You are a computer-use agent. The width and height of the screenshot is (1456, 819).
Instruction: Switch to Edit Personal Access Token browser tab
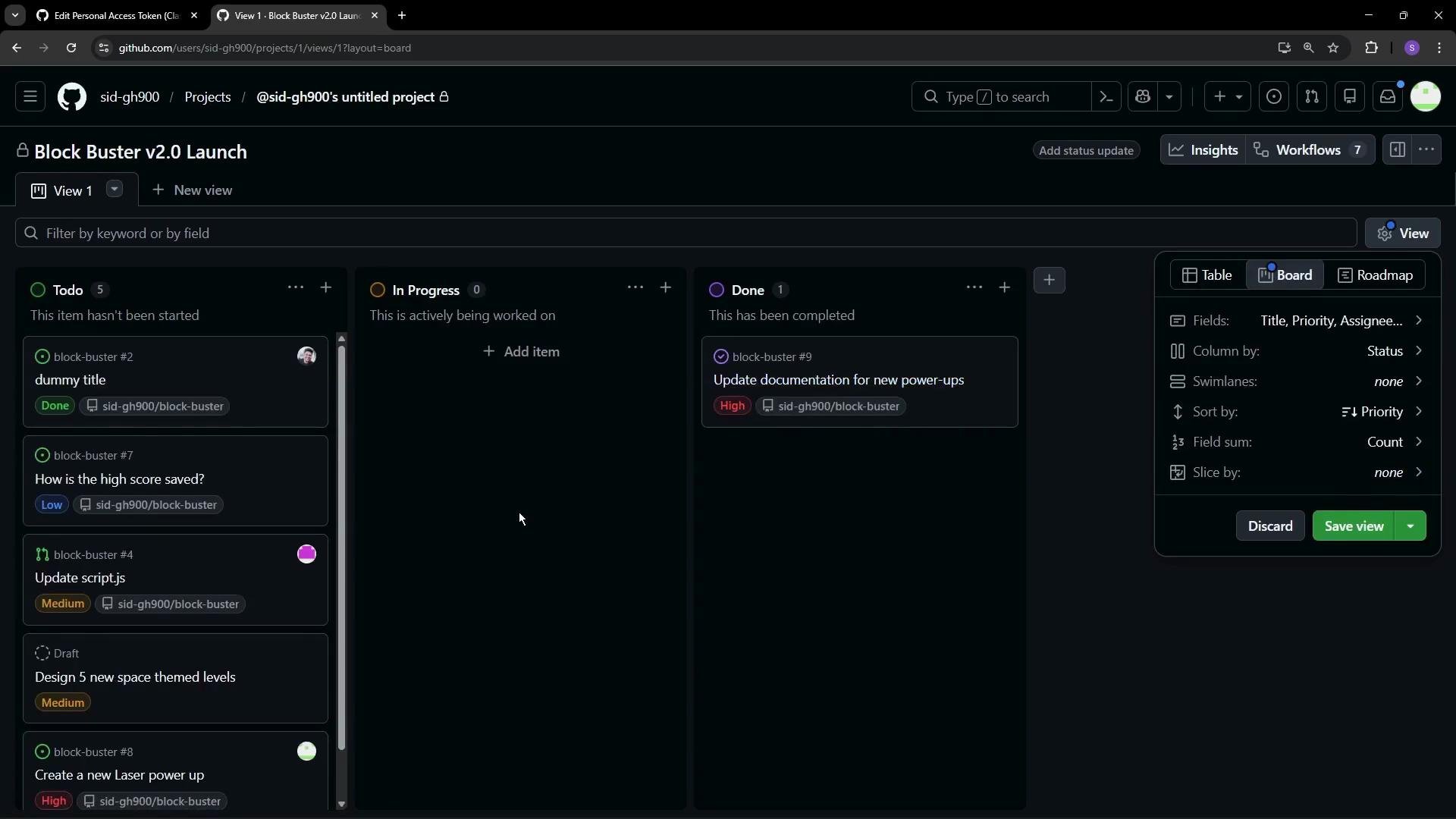point(118,15)
